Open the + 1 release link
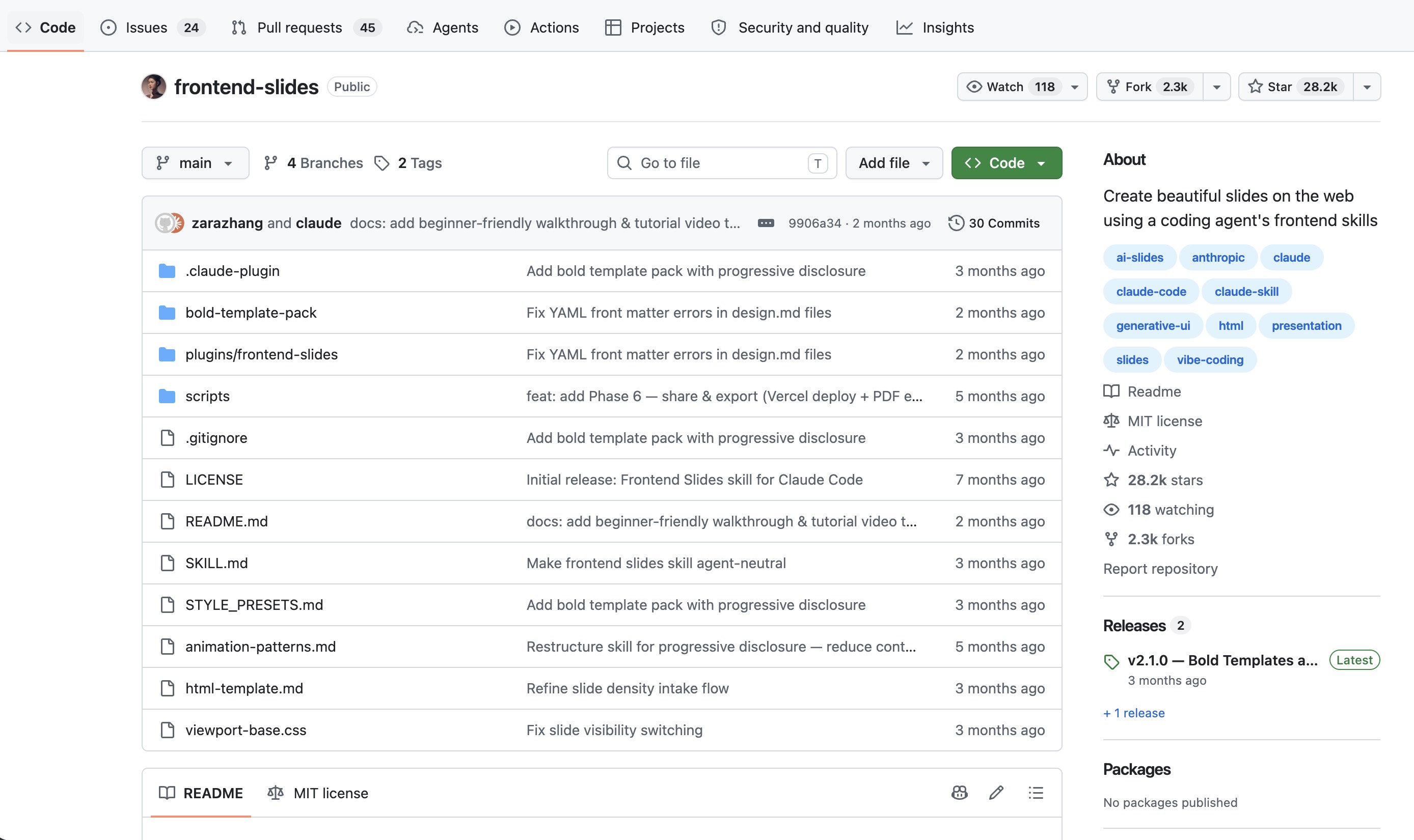 [1134, 713]
